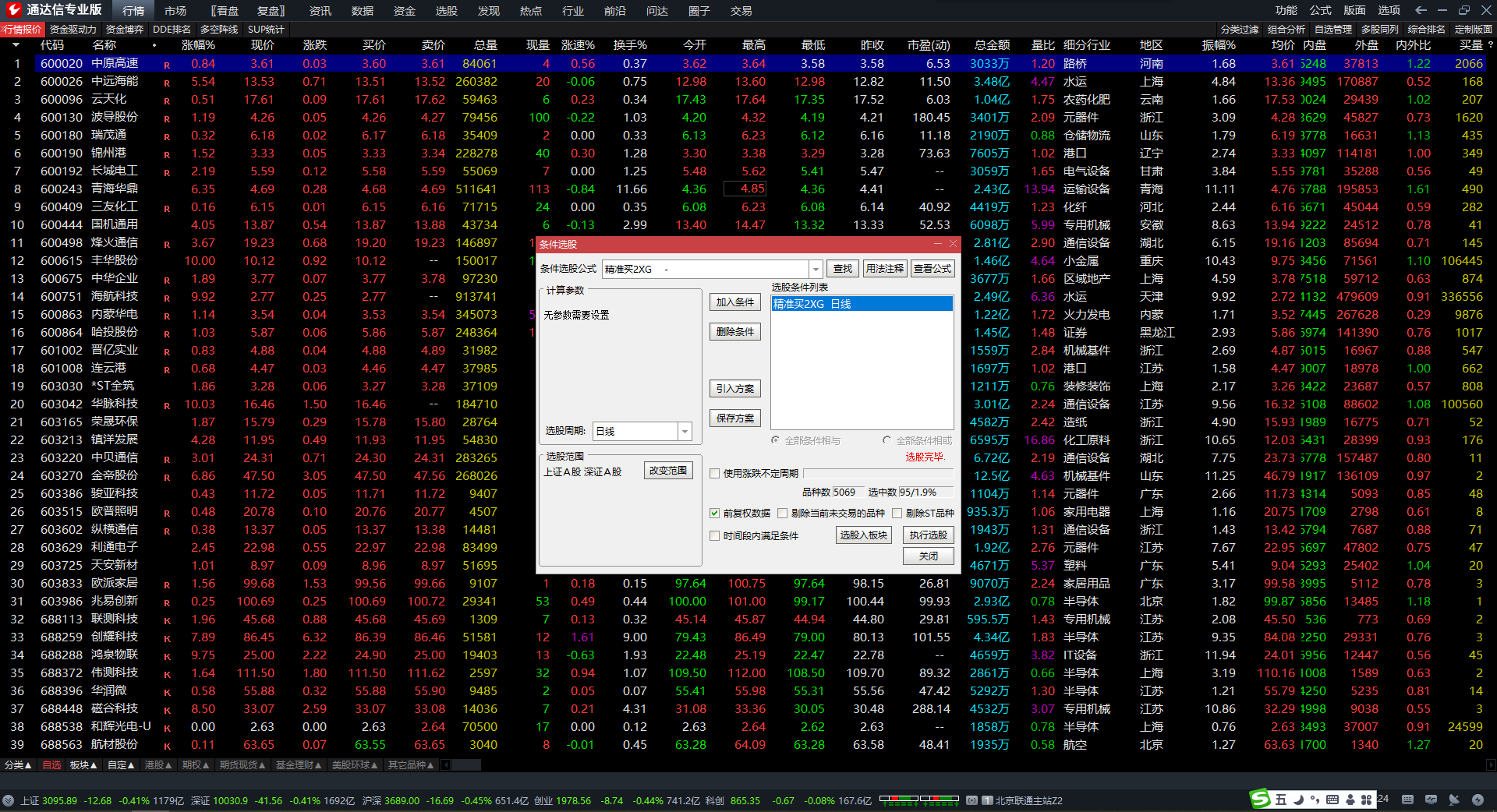This screenshot has width=1497, height=812.
Task: Enable 剔除ST品种 checkbox
Action: (897, 513)
